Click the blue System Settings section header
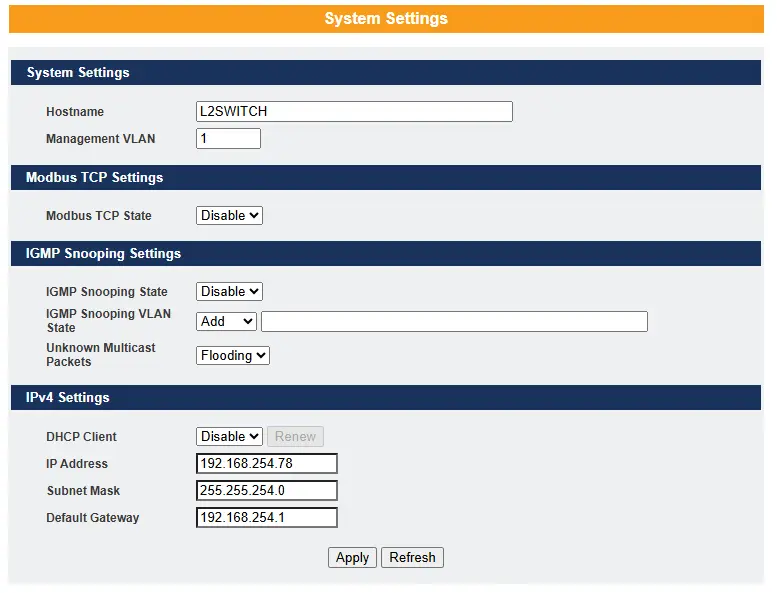The image size is (777, 593). tap(386, 72)
